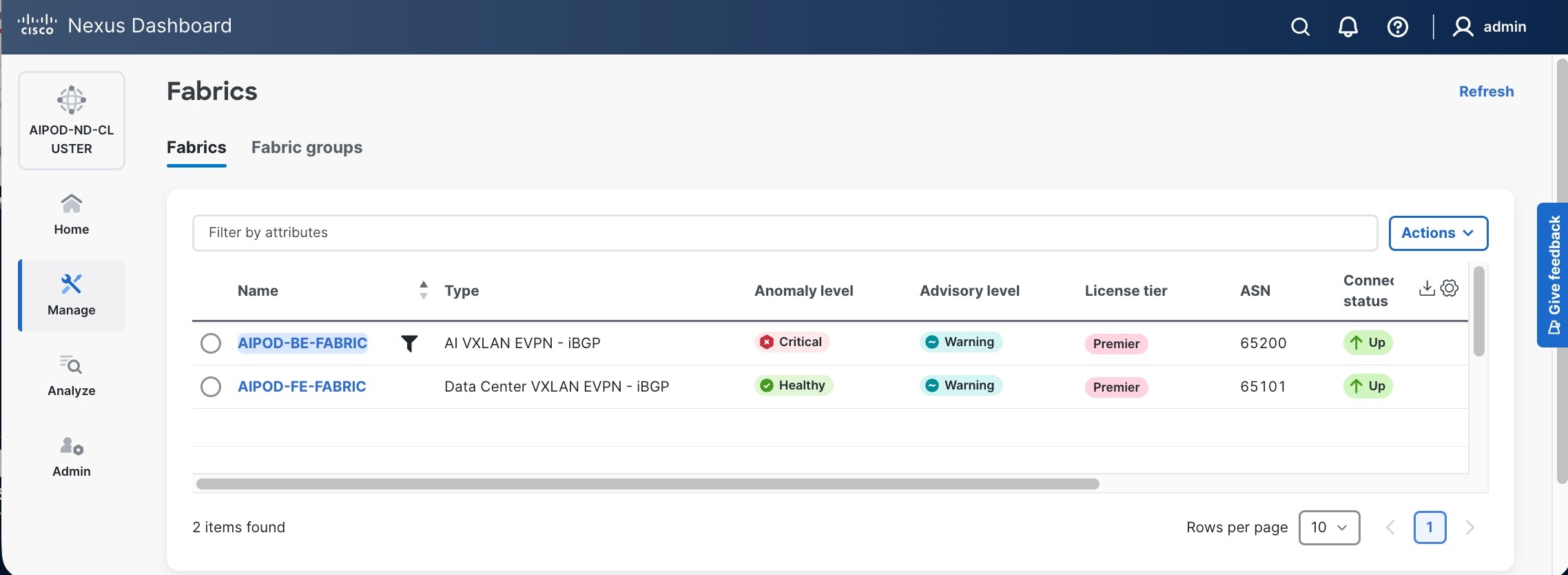Image resolution: width=1568 pixels, height=575 pixels.
Task: Go to next page arrow
Action: click(x=1469, y=527)
